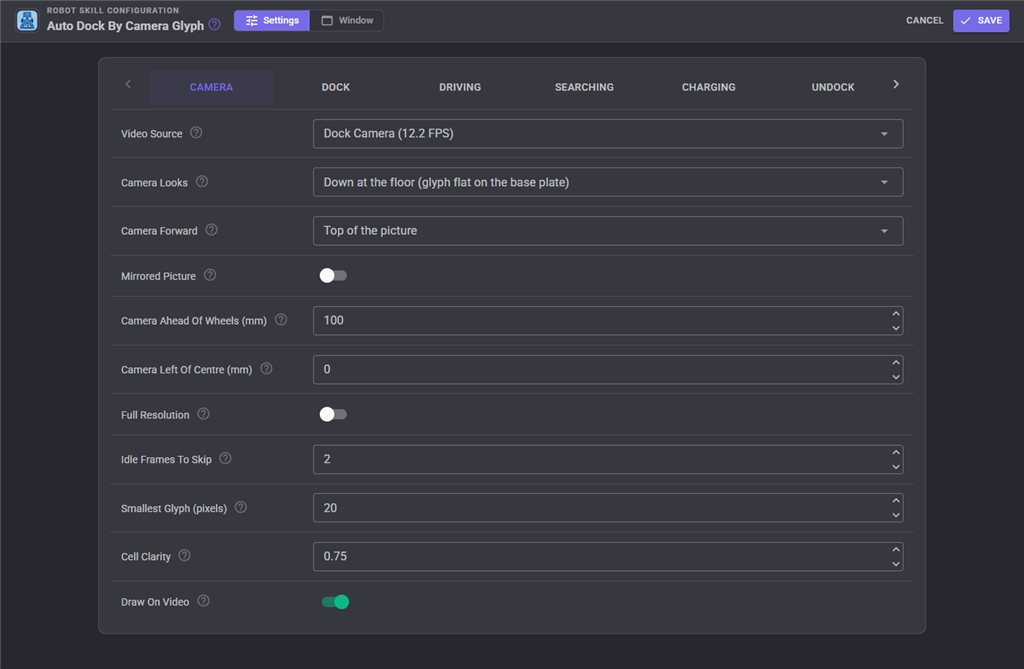Open the Driving tab
Screen dimensions: 1024x669
point(460,88)
